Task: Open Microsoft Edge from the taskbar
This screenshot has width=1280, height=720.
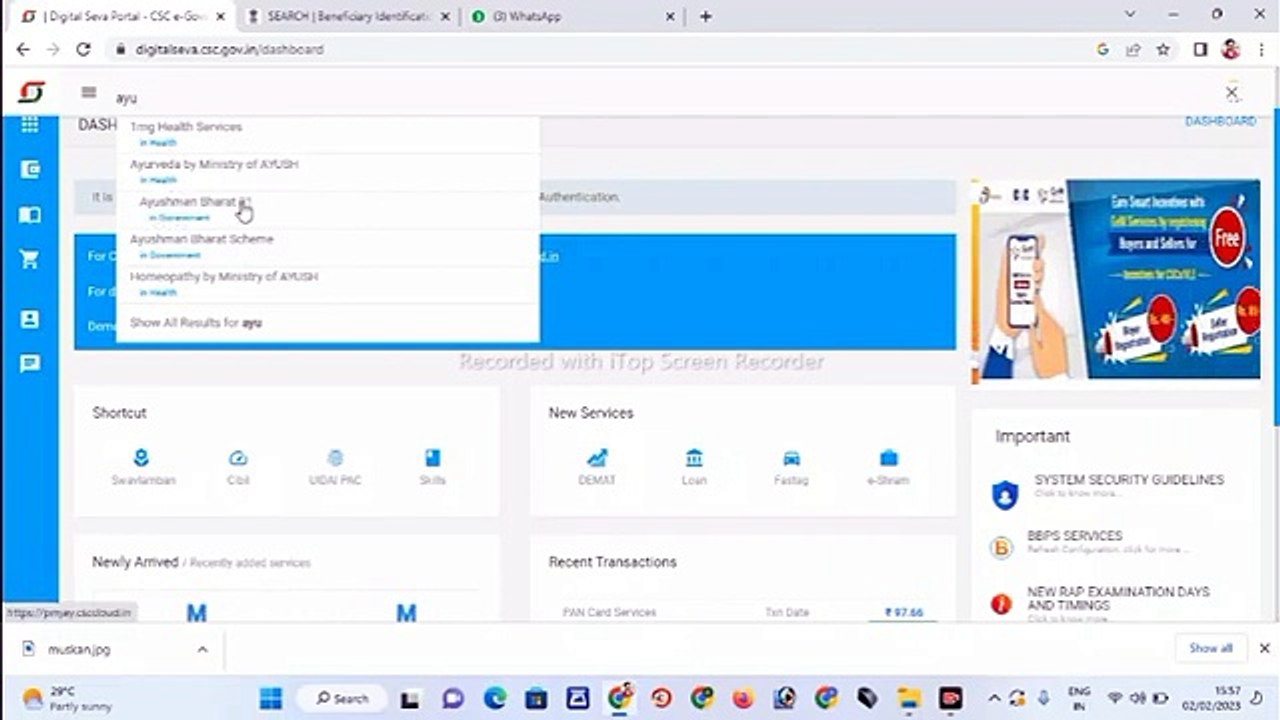Action: (495, 698)
